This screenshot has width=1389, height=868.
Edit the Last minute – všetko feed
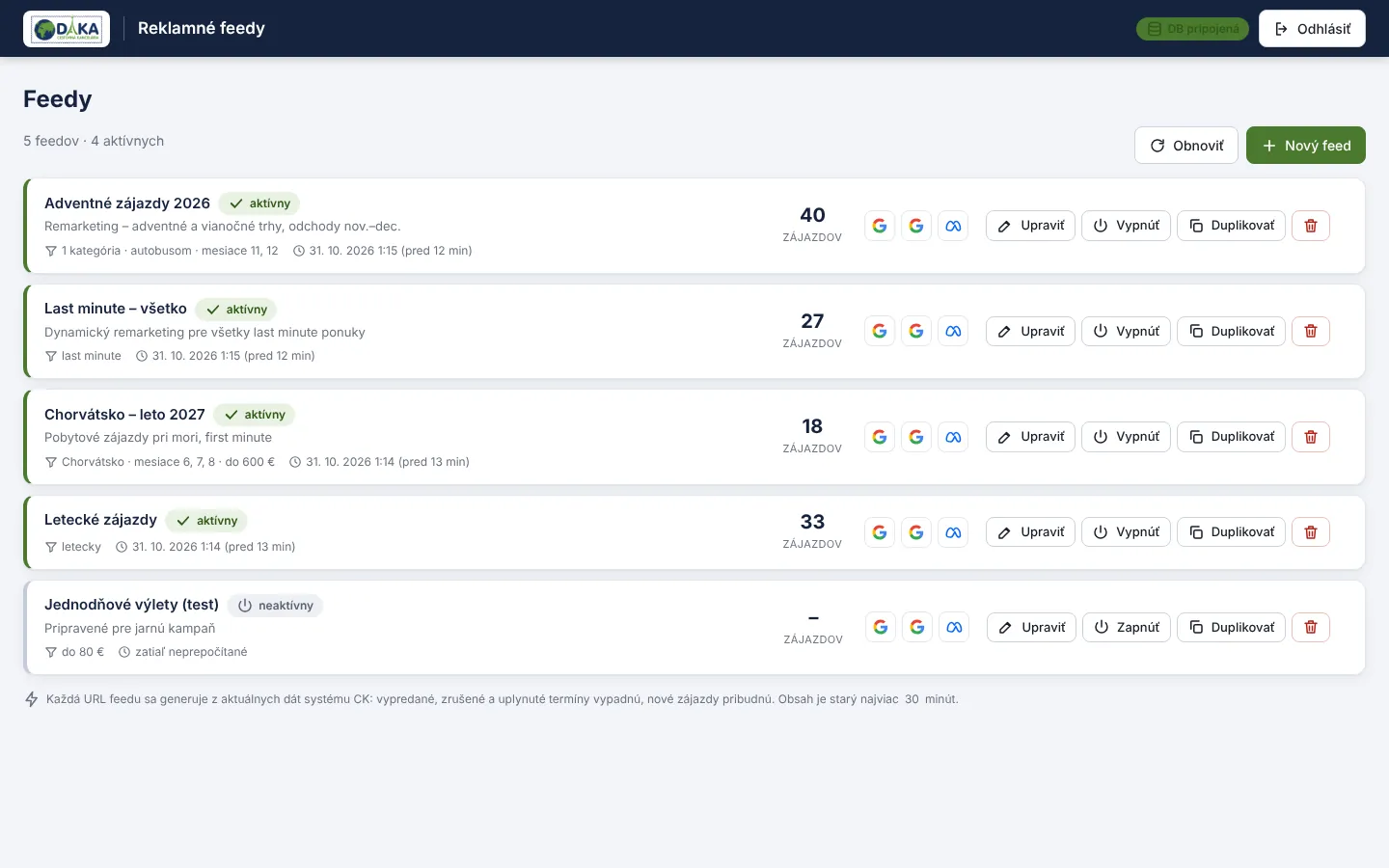pos(1030,331)
